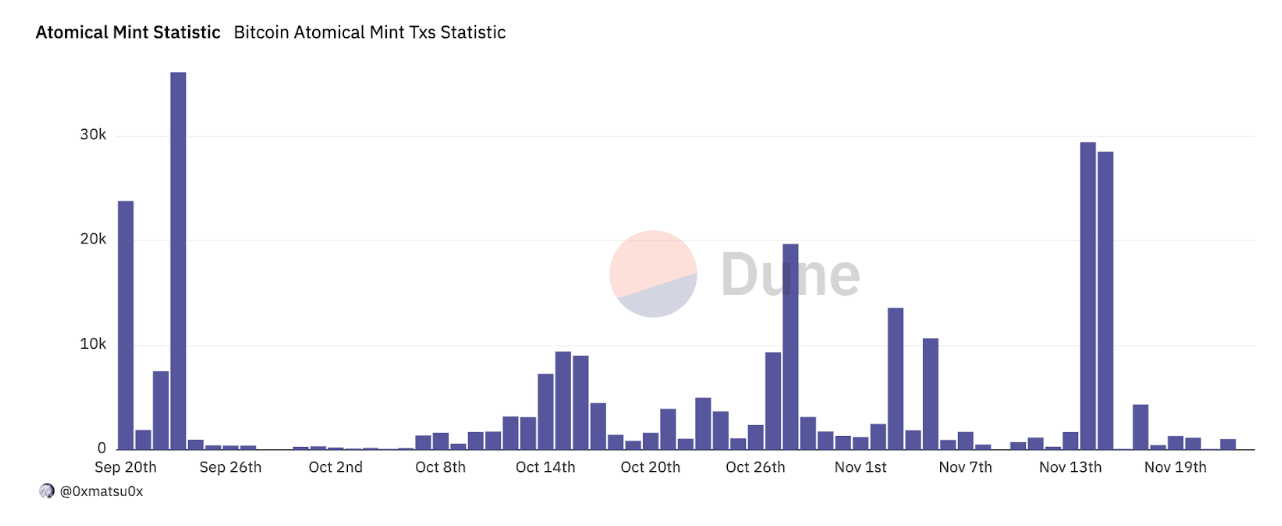Click the Oct 15th bar peaking near 9k
This screenshot has height=526, width=1282.
click(x=563, y=400)
